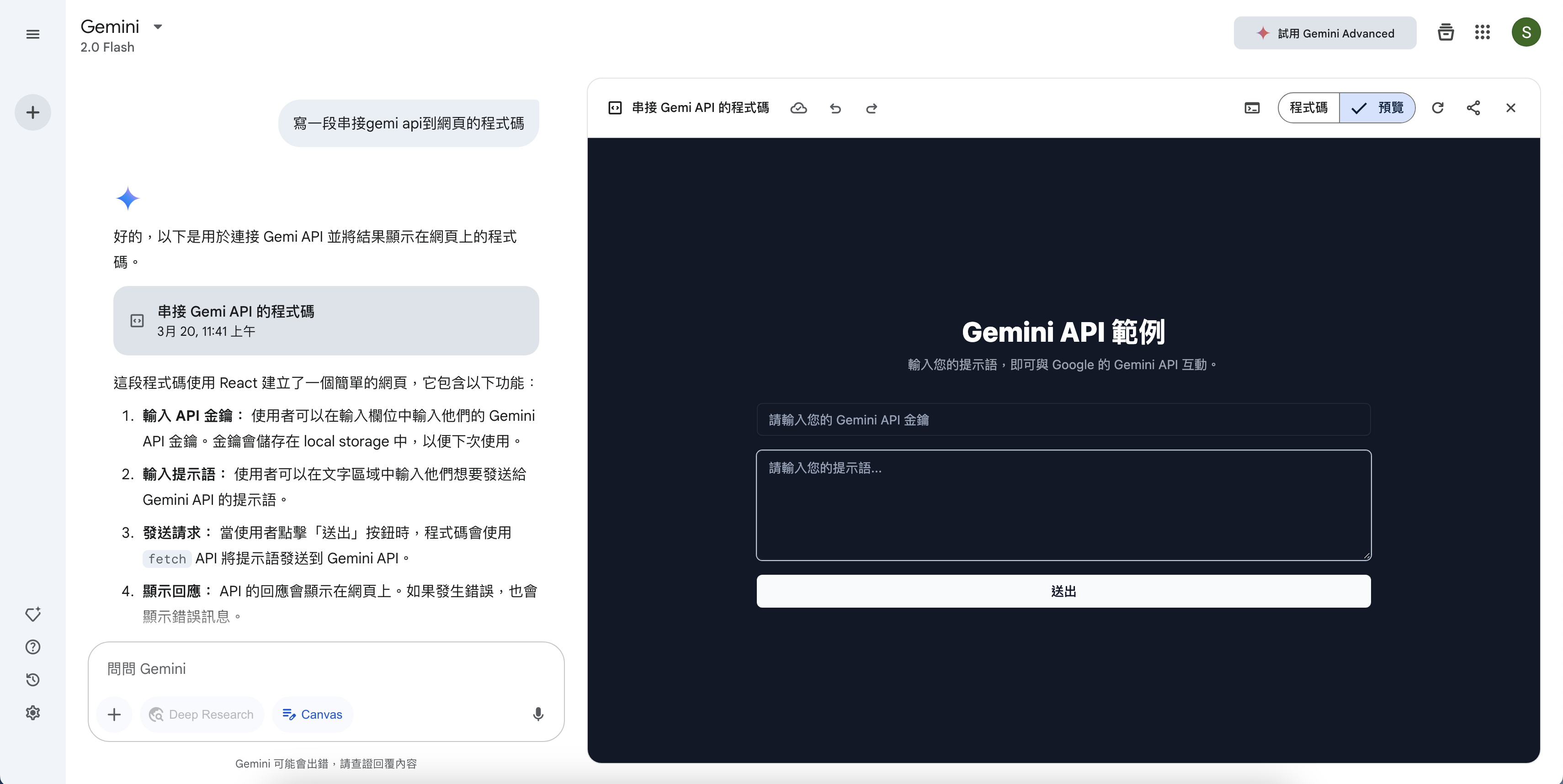Open the help question mark icon
The image size is (1563, 784).
tap(33, 647)
